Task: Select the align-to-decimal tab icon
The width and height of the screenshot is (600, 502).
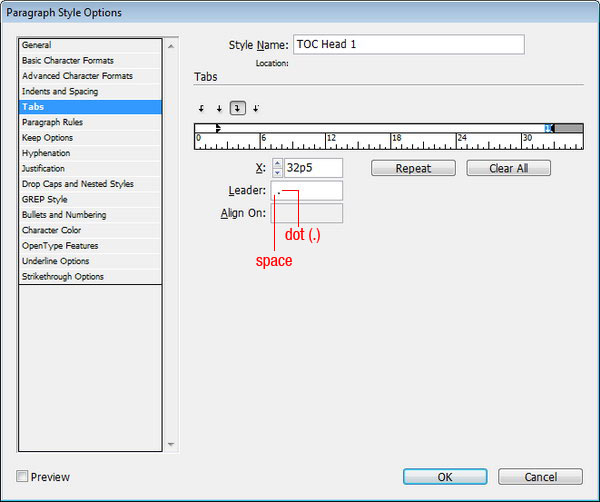Action: (x=256, y=109)
